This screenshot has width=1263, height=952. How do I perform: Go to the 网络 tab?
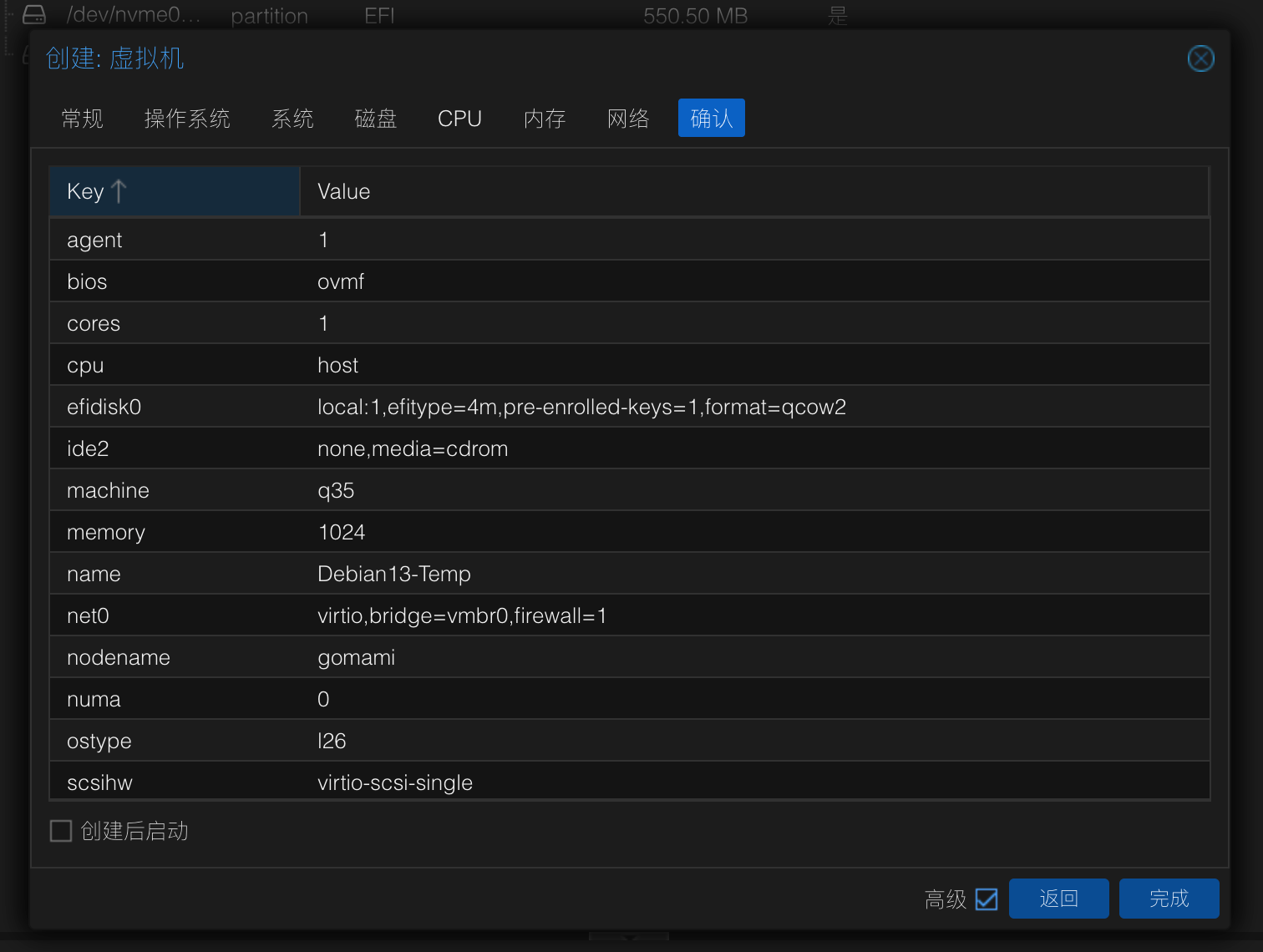tap(628, 119)
